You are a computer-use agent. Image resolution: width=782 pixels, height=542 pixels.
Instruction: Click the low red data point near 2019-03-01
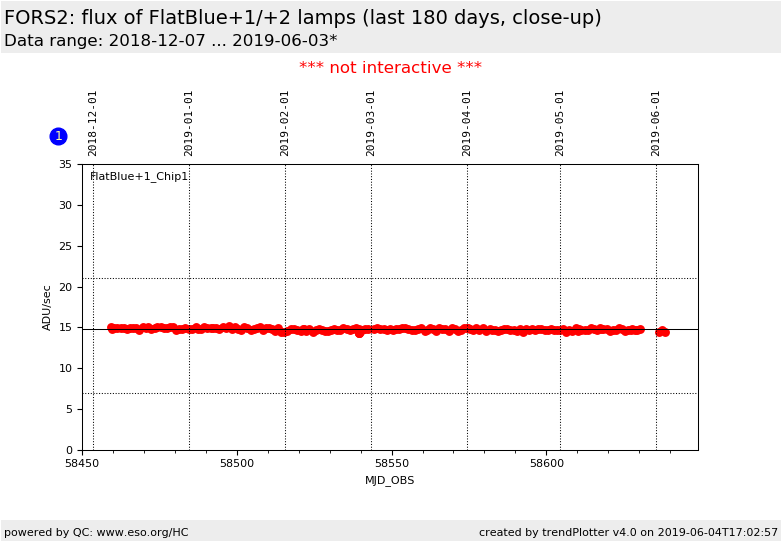point(360,334)
